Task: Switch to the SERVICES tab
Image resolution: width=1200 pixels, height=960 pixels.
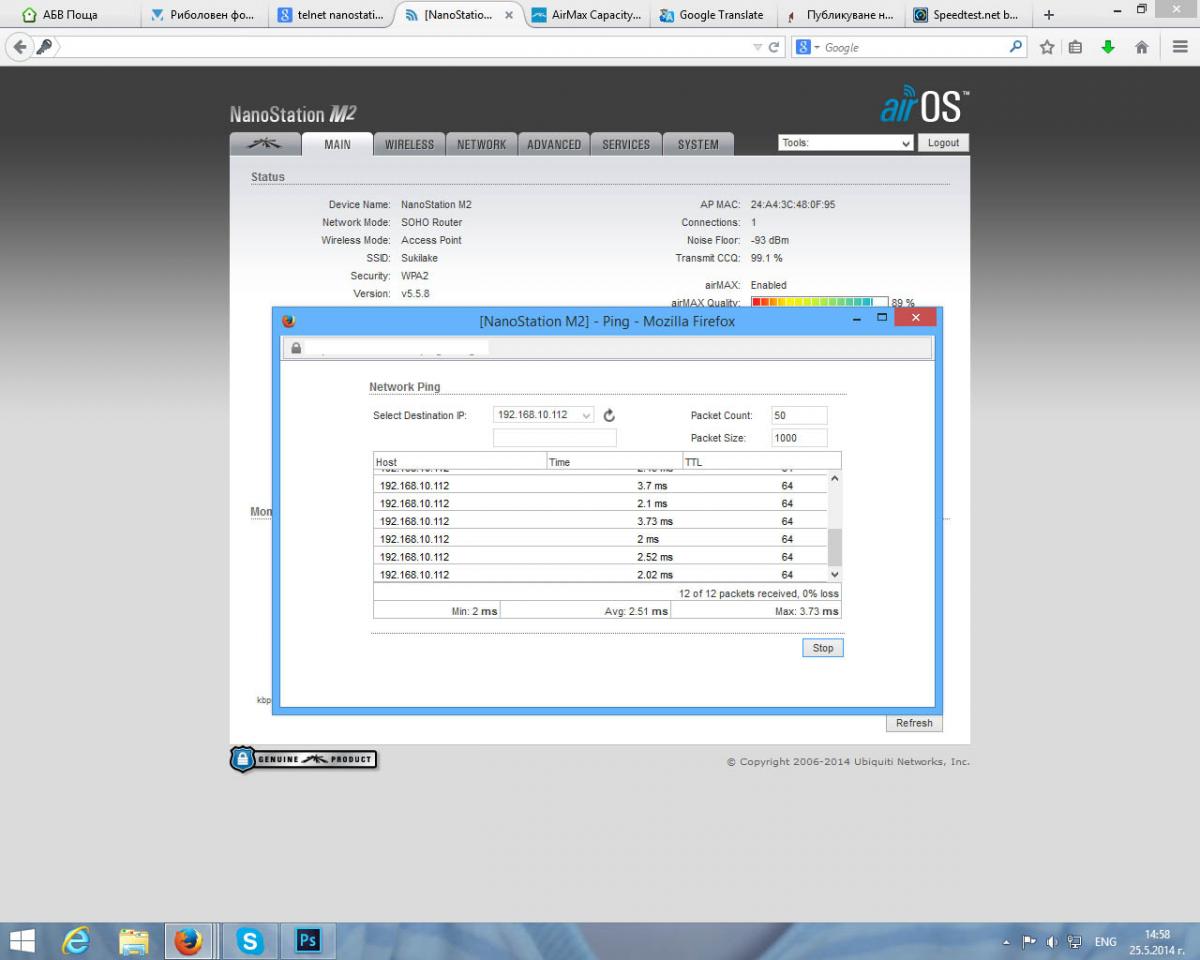Action: [x=626, y=144]
